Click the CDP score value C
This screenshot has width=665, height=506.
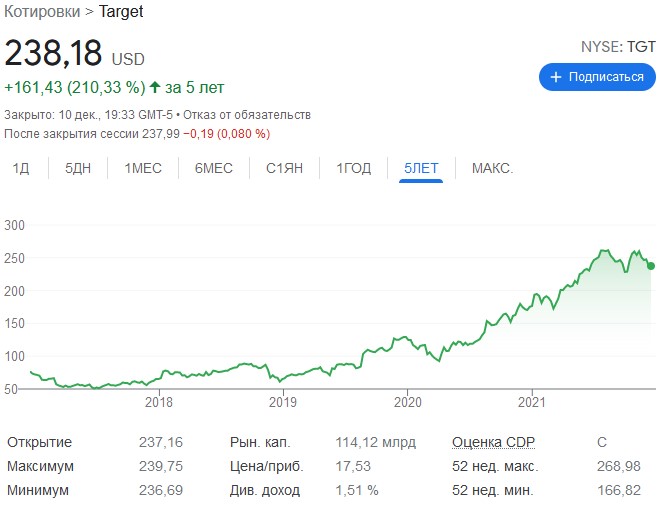[x=602, y=442]
